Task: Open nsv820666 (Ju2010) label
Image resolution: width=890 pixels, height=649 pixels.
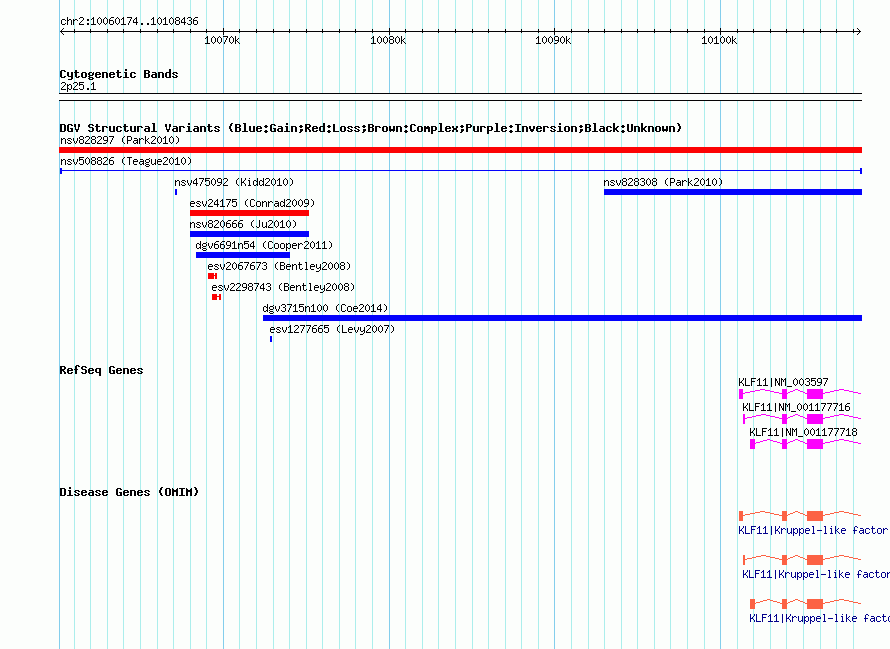Action: pos(243,224)
